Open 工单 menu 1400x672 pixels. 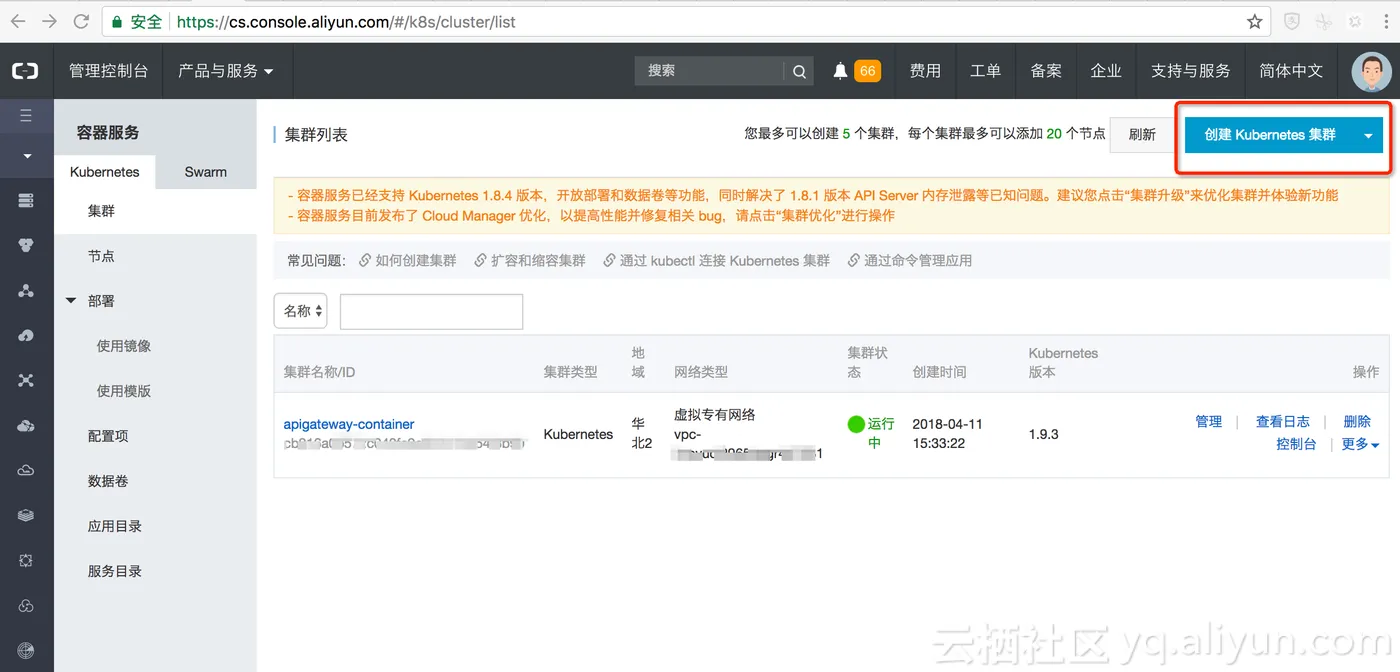pos(985,71)
